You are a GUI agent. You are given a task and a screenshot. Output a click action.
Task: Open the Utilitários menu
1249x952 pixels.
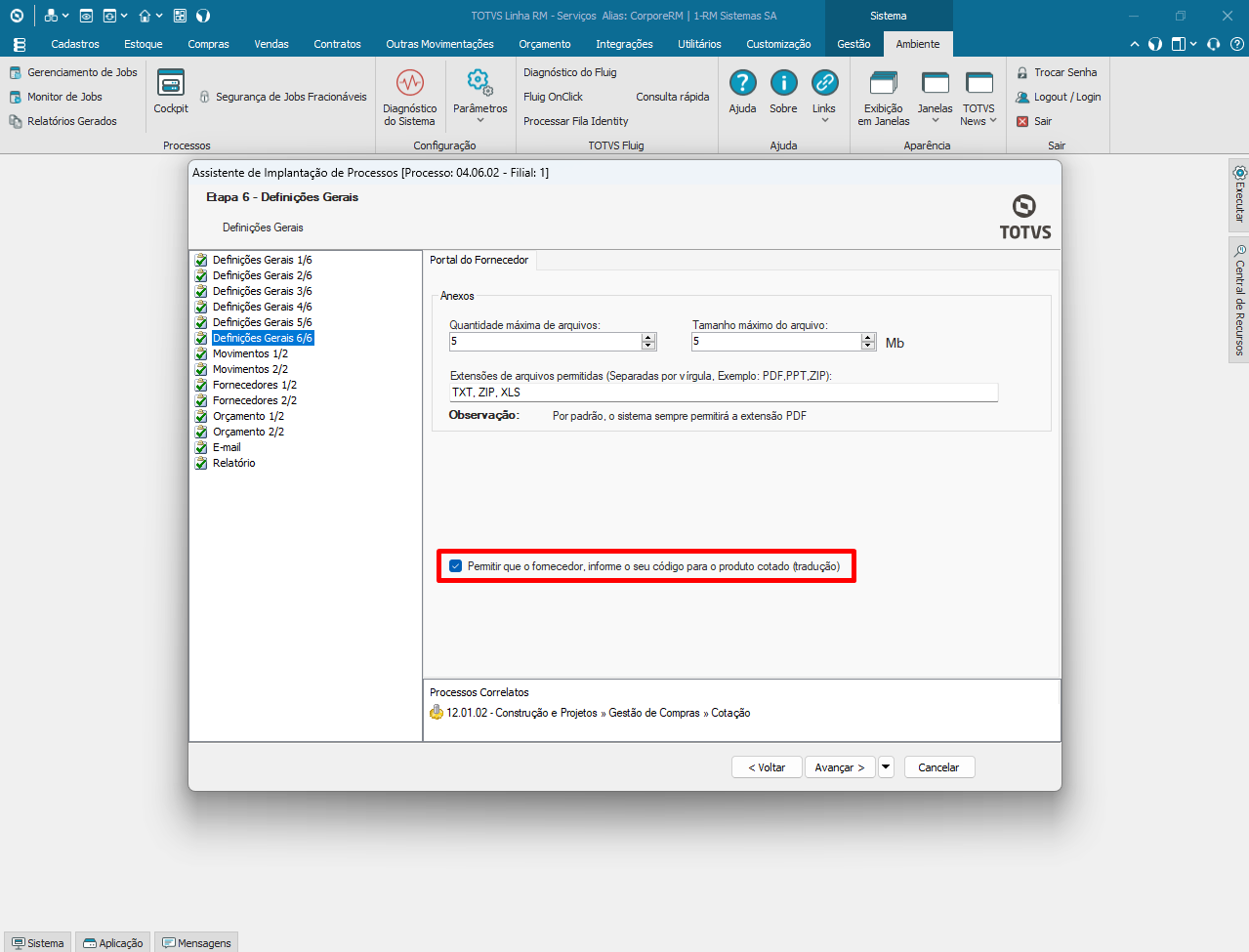699,44
